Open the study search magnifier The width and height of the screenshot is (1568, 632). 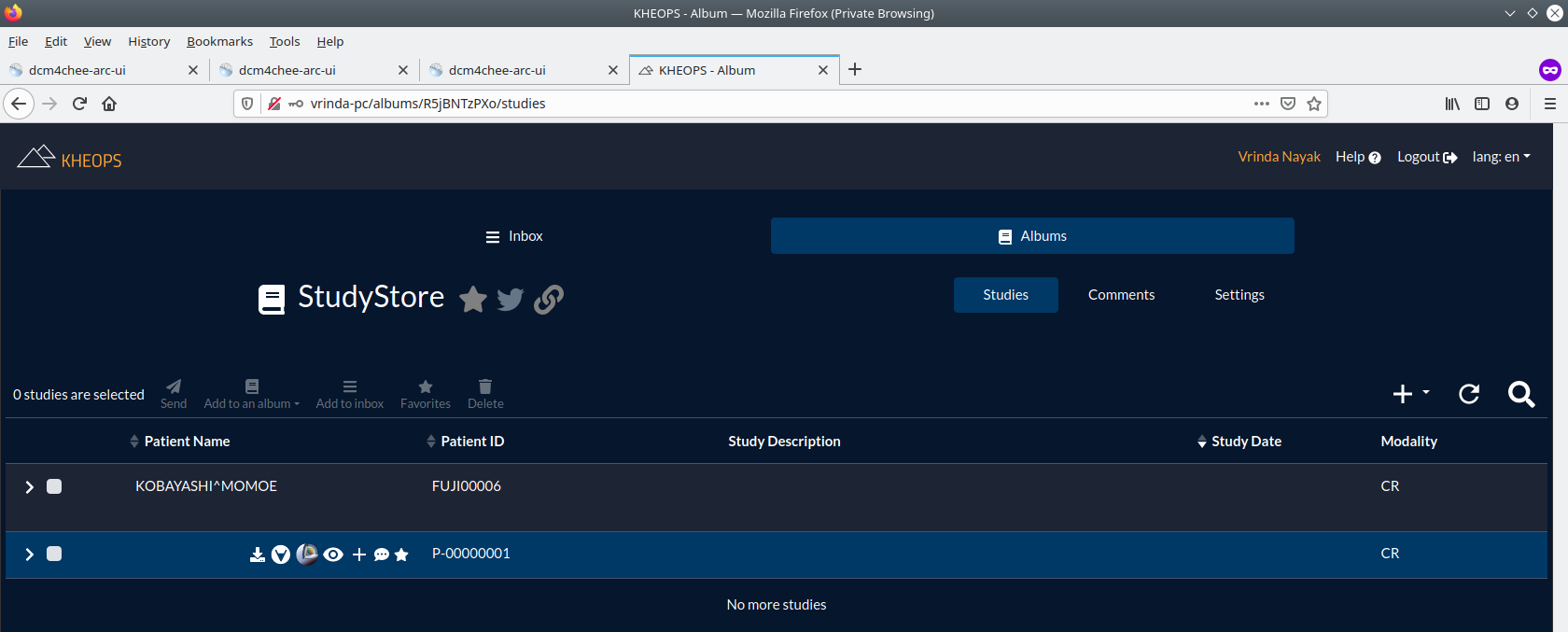click(1521, 394)
